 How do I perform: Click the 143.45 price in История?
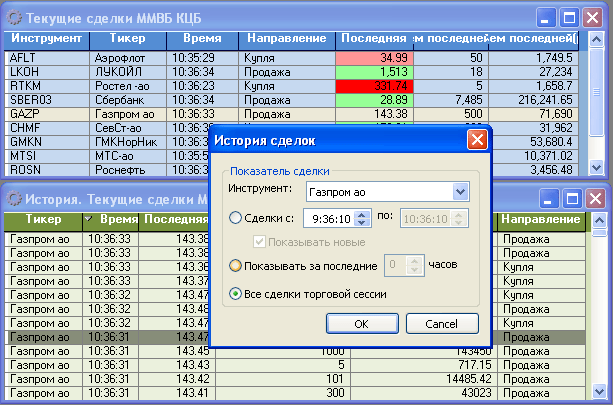[x=177, y=351]
